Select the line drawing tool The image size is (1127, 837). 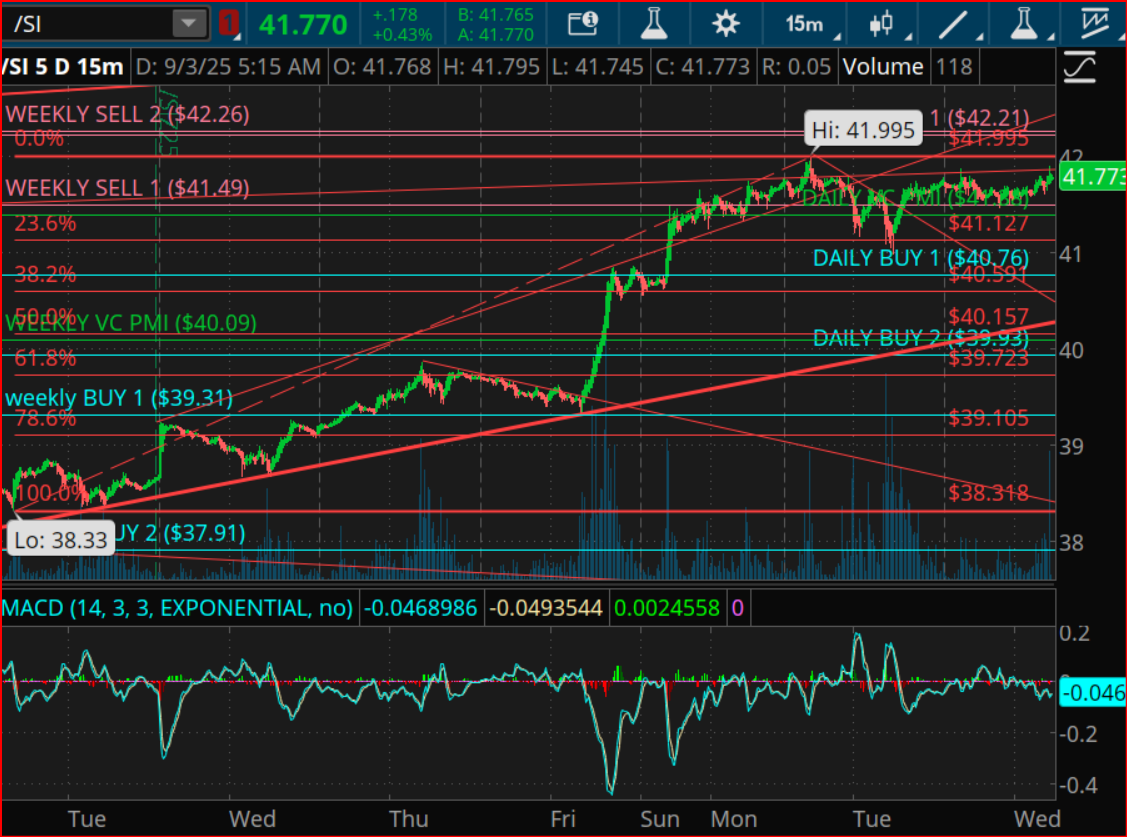[957, 24]
